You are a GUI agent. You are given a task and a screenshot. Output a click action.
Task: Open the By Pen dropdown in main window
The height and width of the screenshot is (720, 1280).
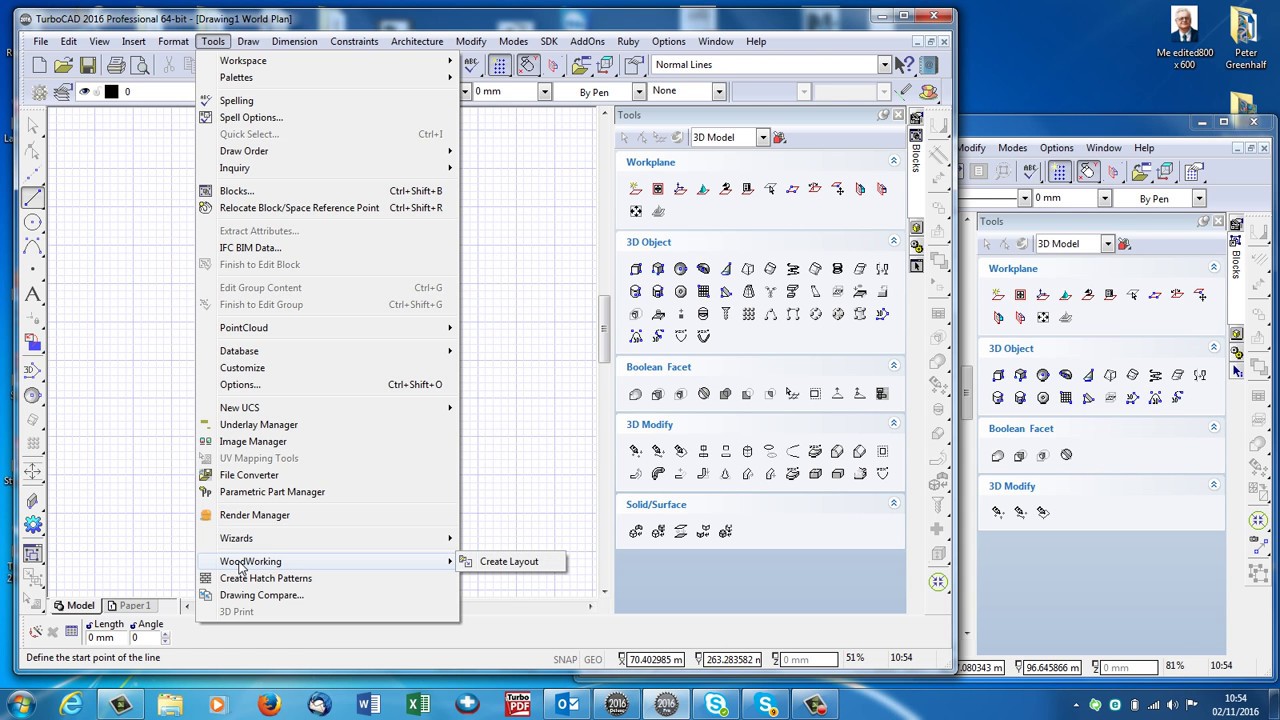(x=638, y=92)
